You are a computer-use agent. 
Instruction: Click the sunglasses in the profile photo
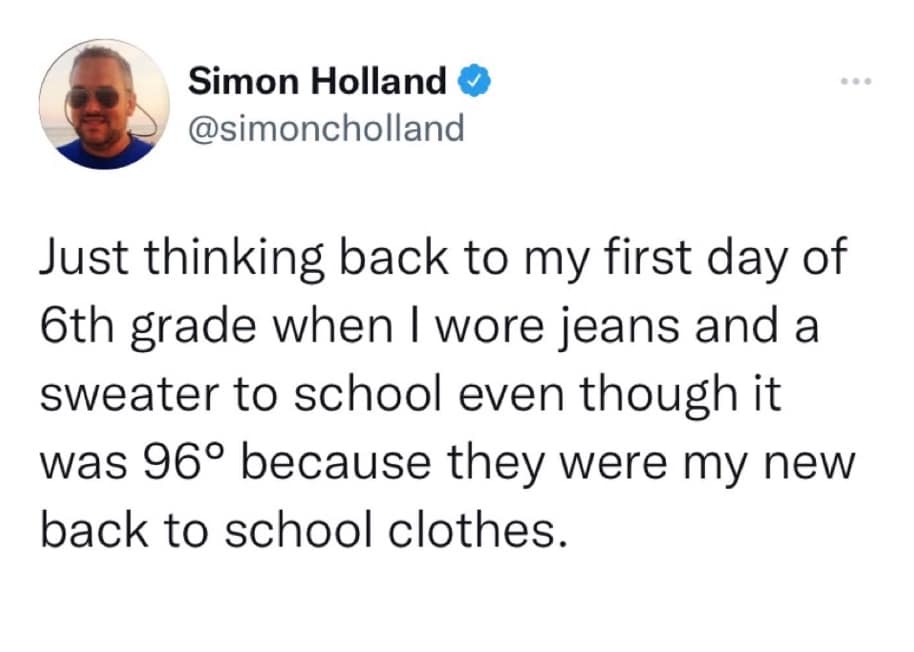point(93,98)
